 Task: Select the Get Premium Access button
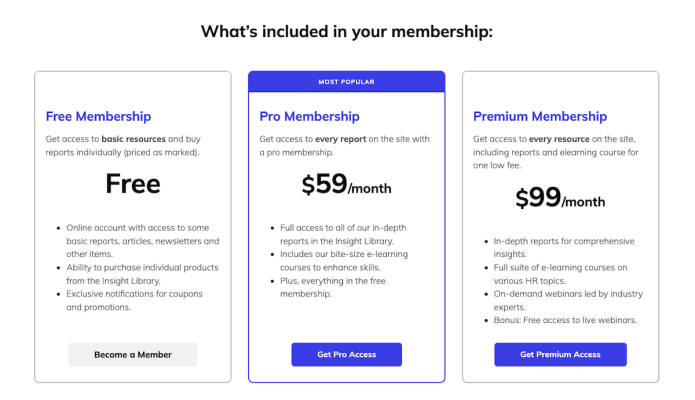point(560,354)
